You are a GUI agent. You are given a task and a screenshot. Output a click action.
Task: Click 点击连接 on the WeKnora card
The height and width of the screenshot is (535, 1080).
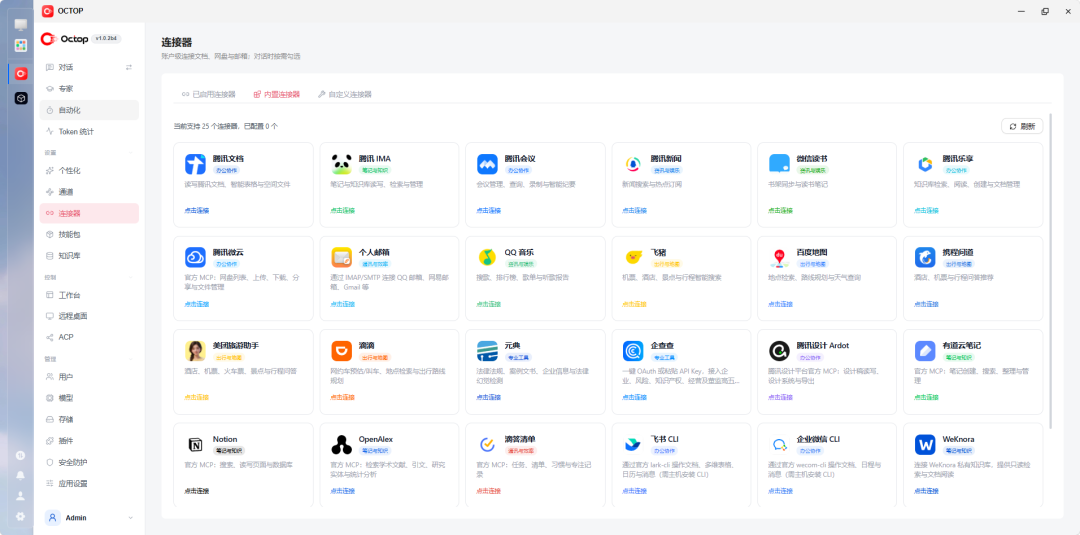tap(926, 491)
